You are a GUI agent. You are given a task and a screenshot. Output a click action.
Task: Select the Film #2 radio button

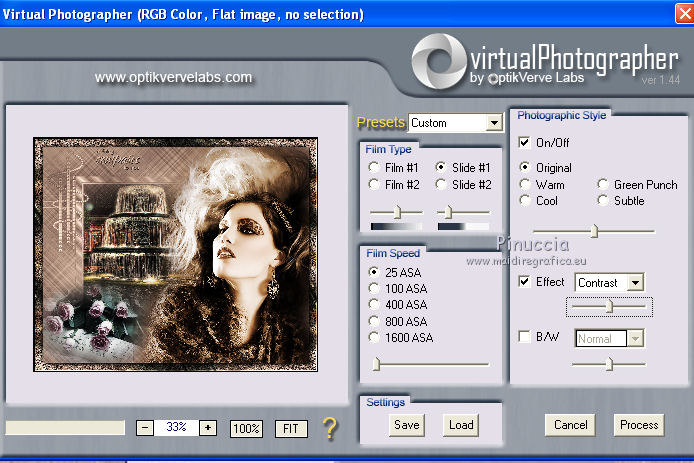click(x=374, y=184)
